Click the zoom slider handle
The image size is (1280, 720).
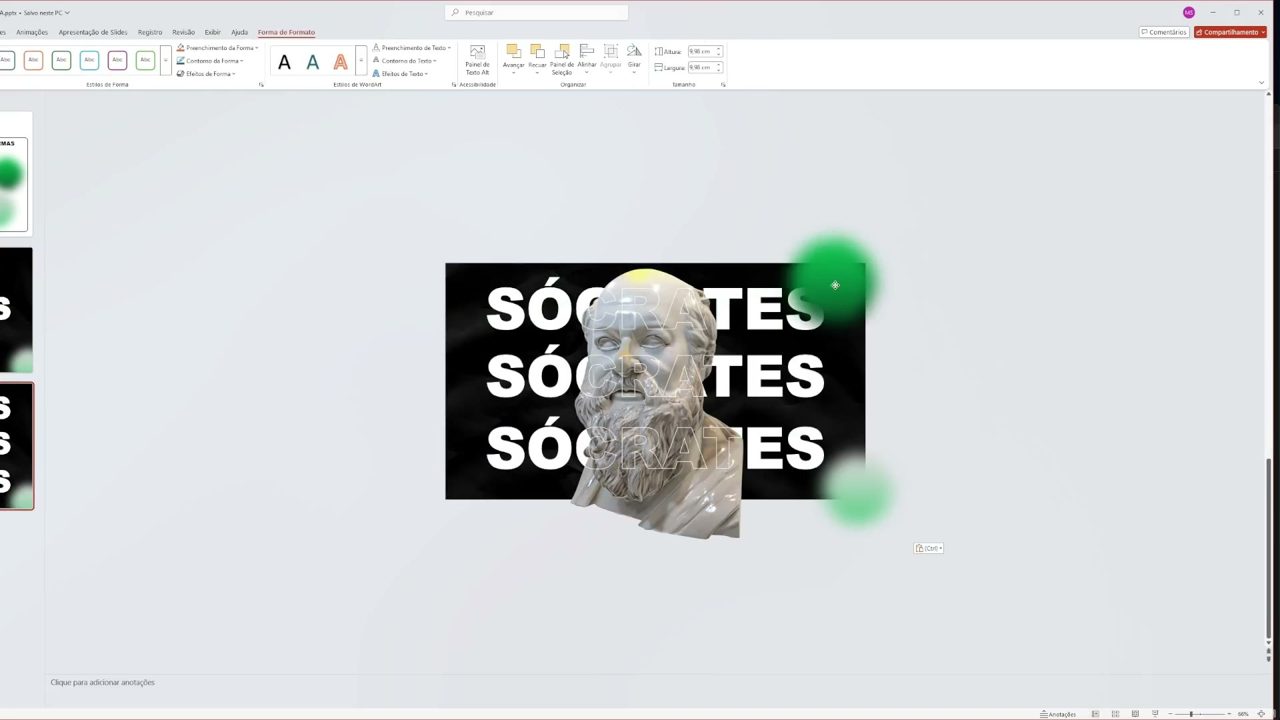pyautogui.click(x=1191, y=714)
